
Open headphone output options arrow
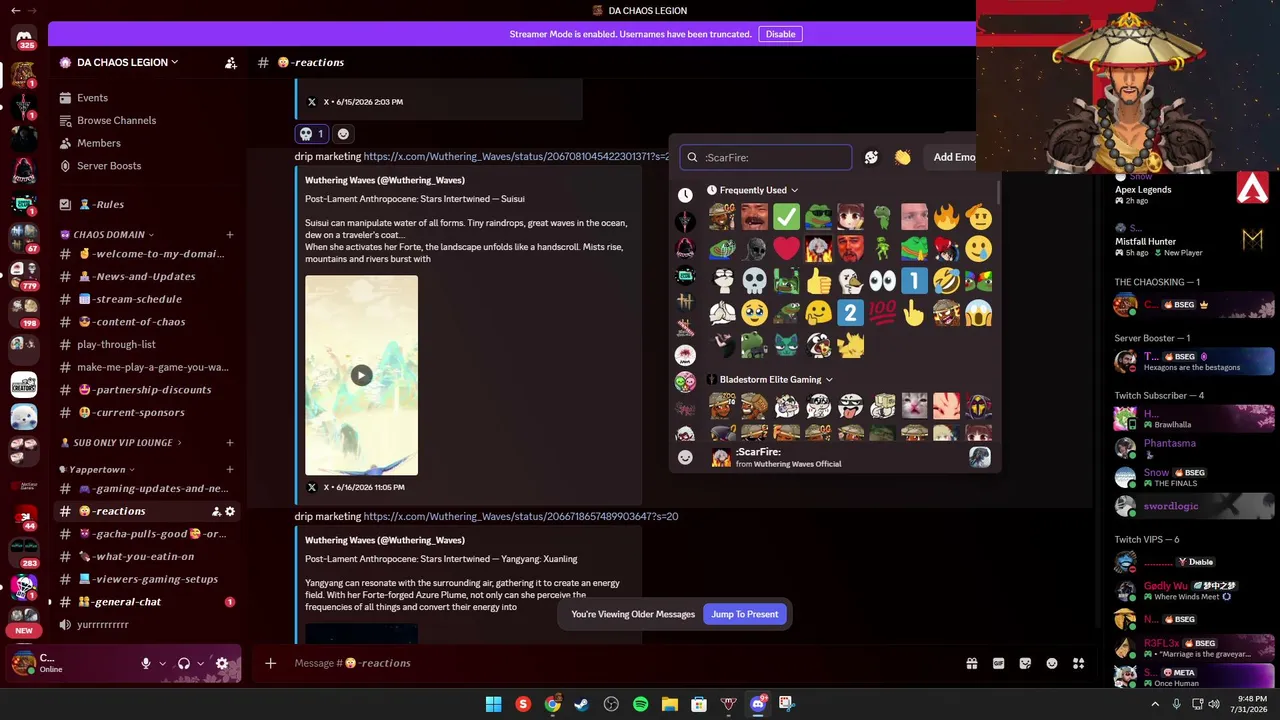200,663
